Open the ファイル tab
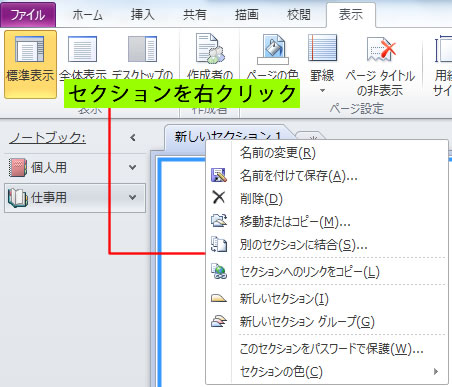 [x=28, y=15]
